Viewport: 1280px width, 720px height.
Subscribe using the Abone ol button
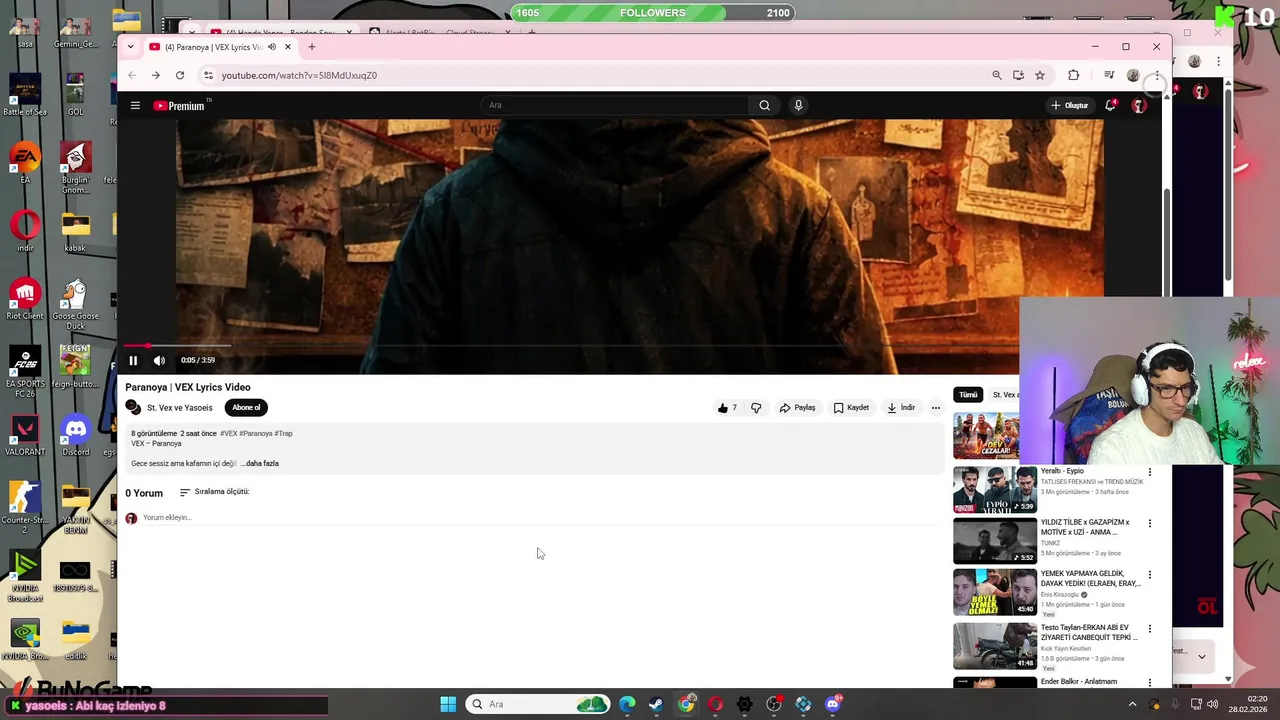pyautogui.click(x=246, y=407)
